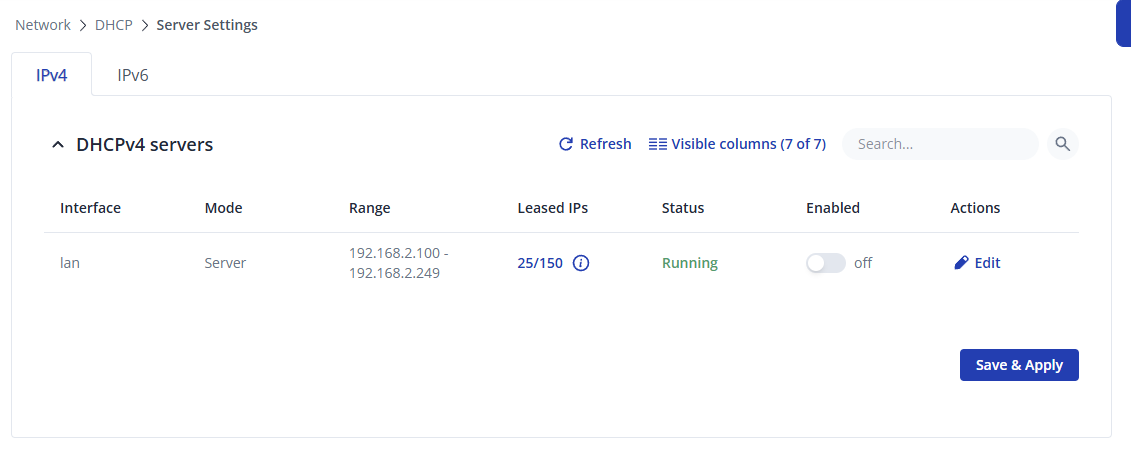Click the Refresh circular arrow icon
Viewport: 1131px width, 461px height.
coord(566,144)
